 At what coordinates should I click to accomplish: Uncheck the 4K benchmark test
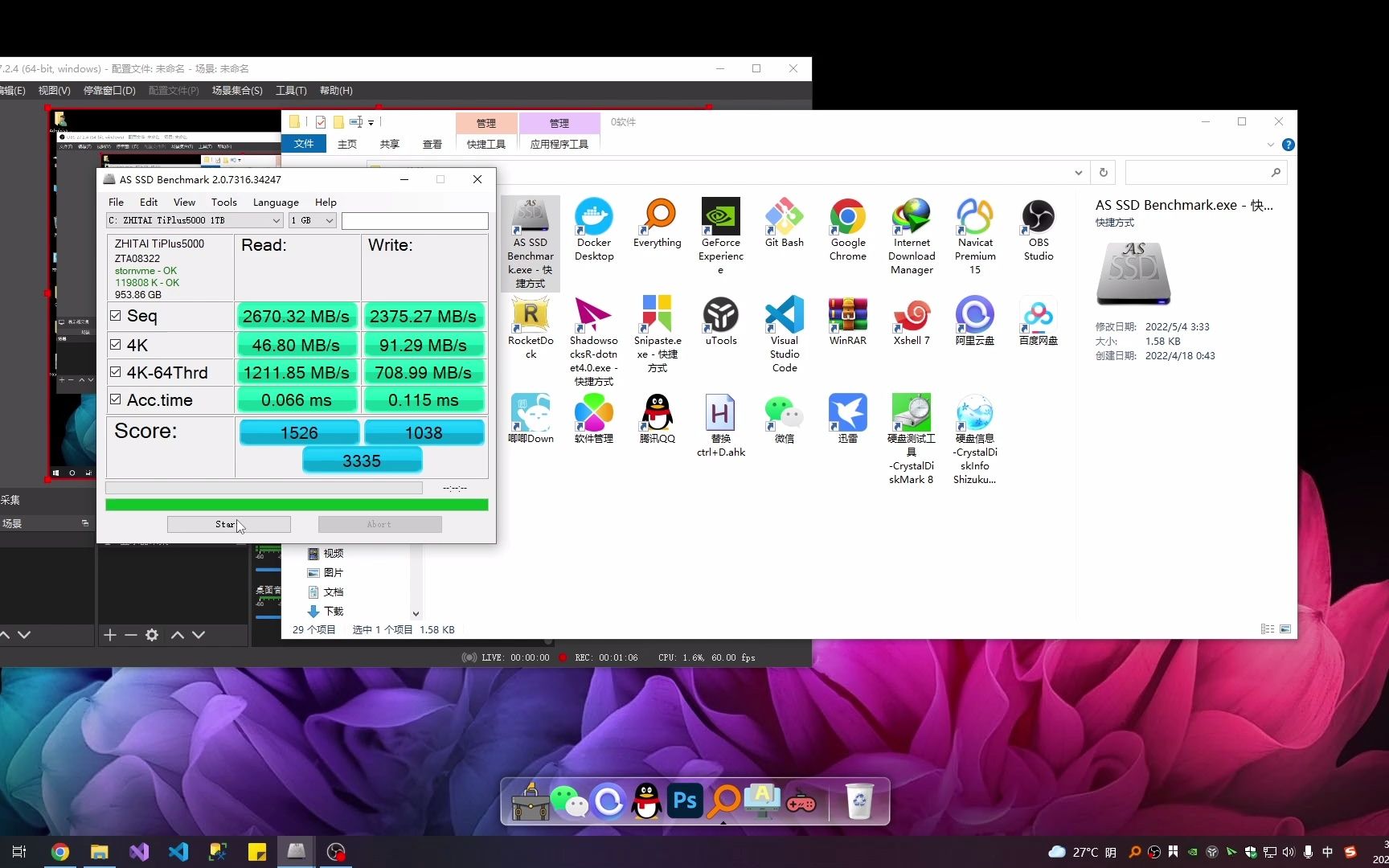pos(116,344)
